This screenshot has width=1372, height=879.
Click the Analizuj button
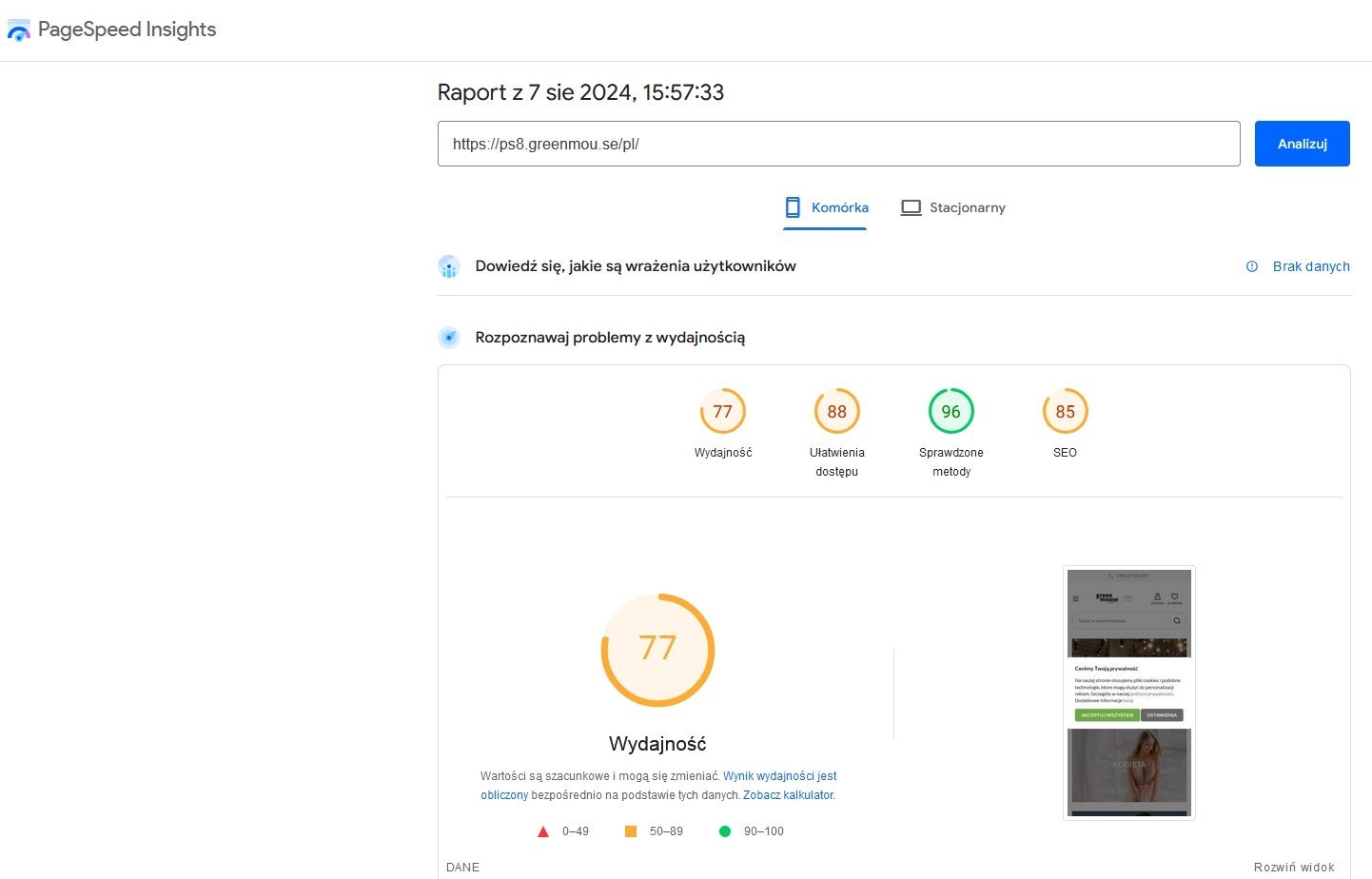pyautogui.click(x=1303, y=144)
